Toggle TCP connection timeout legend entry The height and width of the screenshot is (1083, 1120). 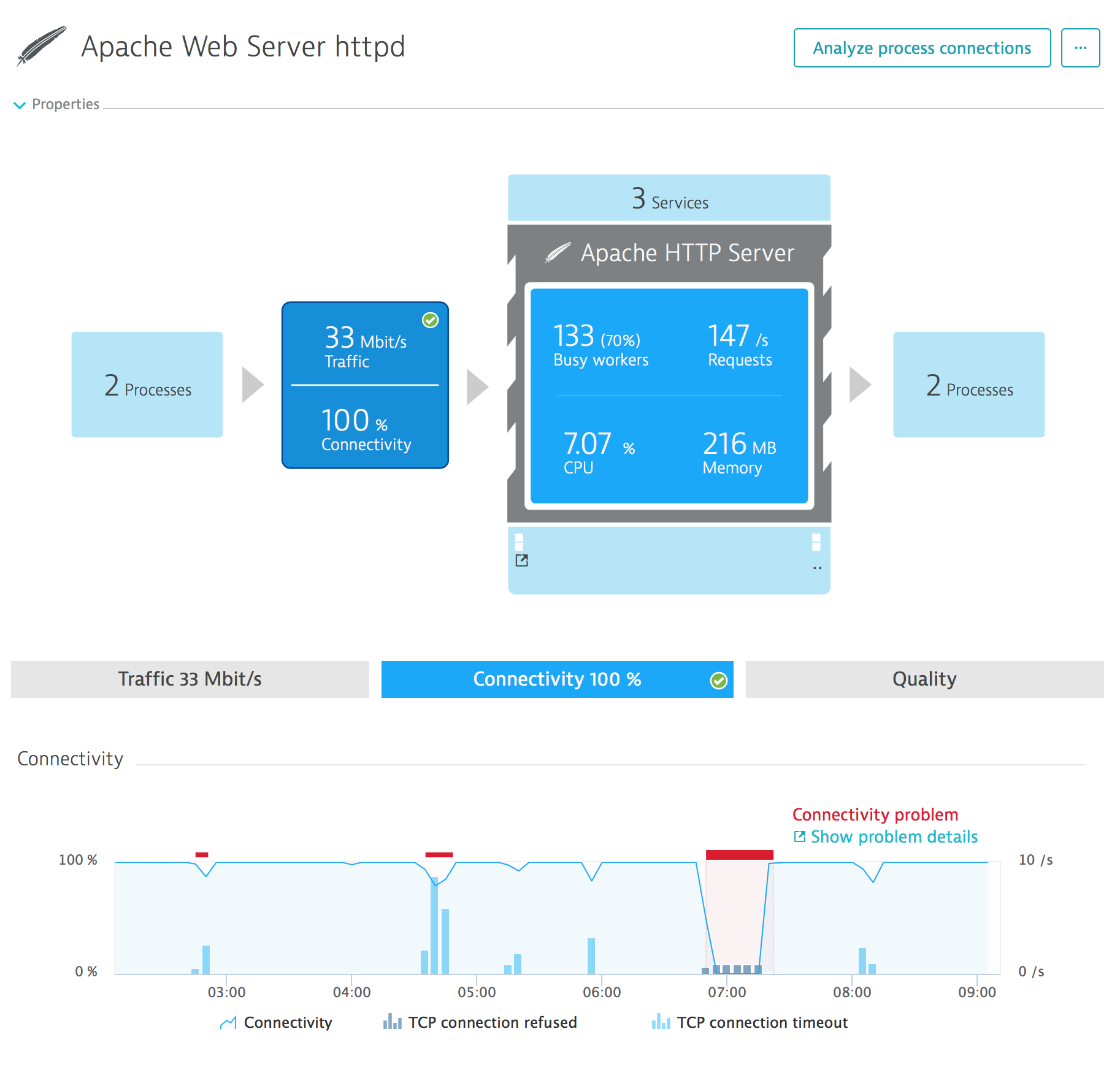click(750, 1022)
